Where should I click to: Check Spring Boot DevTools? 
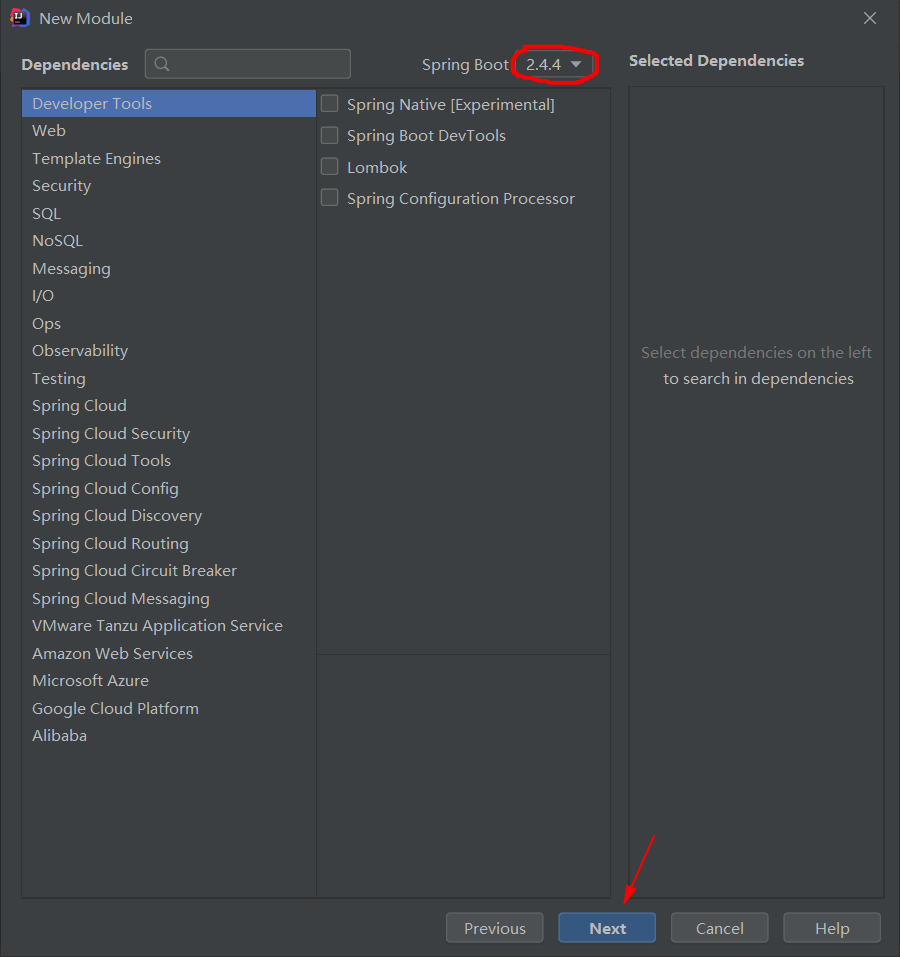click(329, 135)
